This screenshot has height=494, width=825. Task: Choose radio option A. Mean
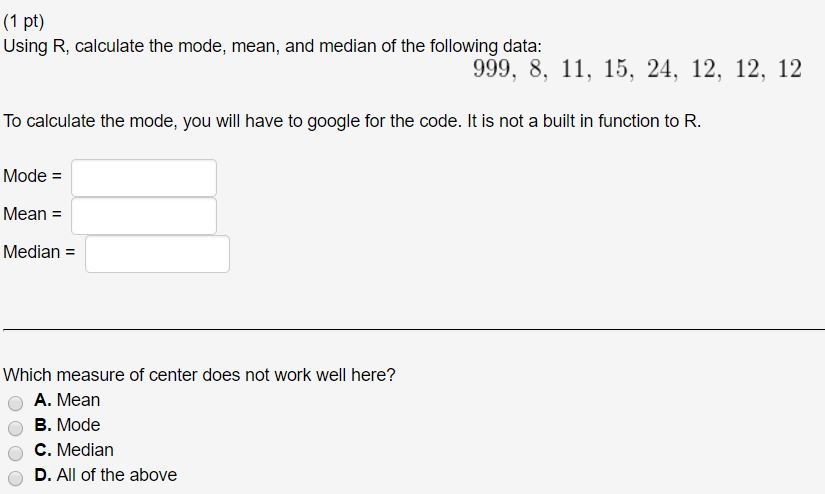click(15, 403)
